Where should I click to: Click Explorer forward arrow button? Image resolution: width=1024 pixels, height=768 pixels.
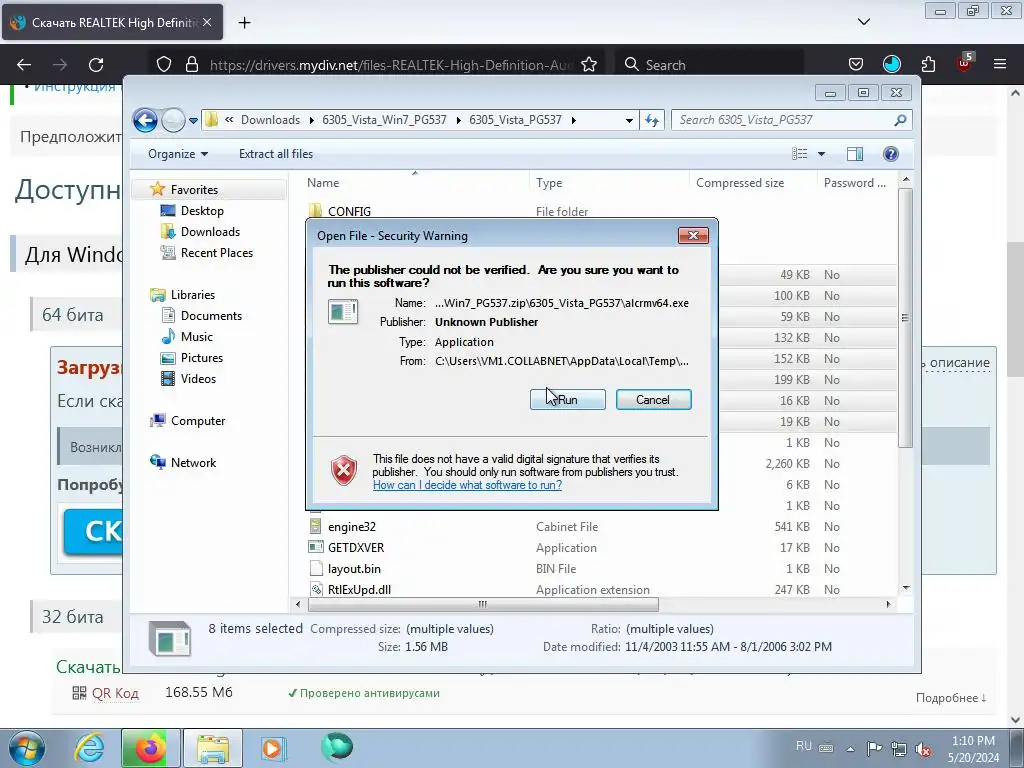[173, 120]
